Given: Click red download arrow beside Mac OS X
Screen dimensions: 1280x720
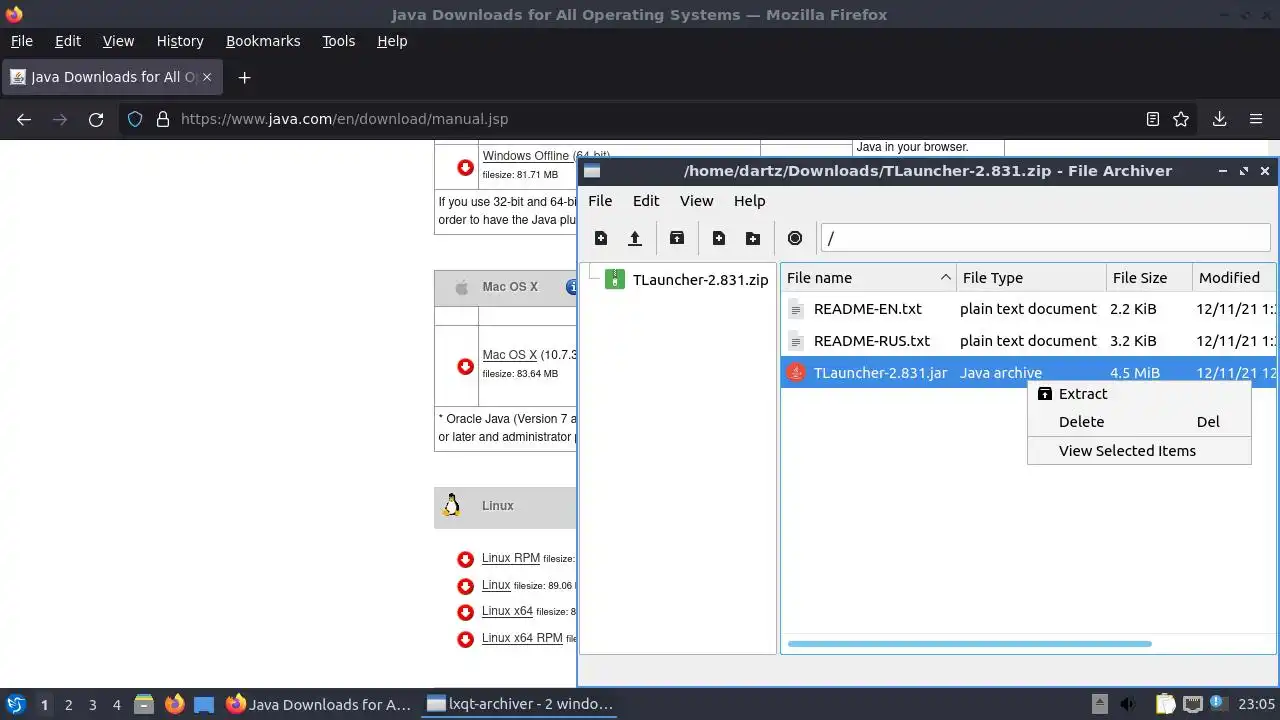Looking at the screenshot, I should (465, 367).
